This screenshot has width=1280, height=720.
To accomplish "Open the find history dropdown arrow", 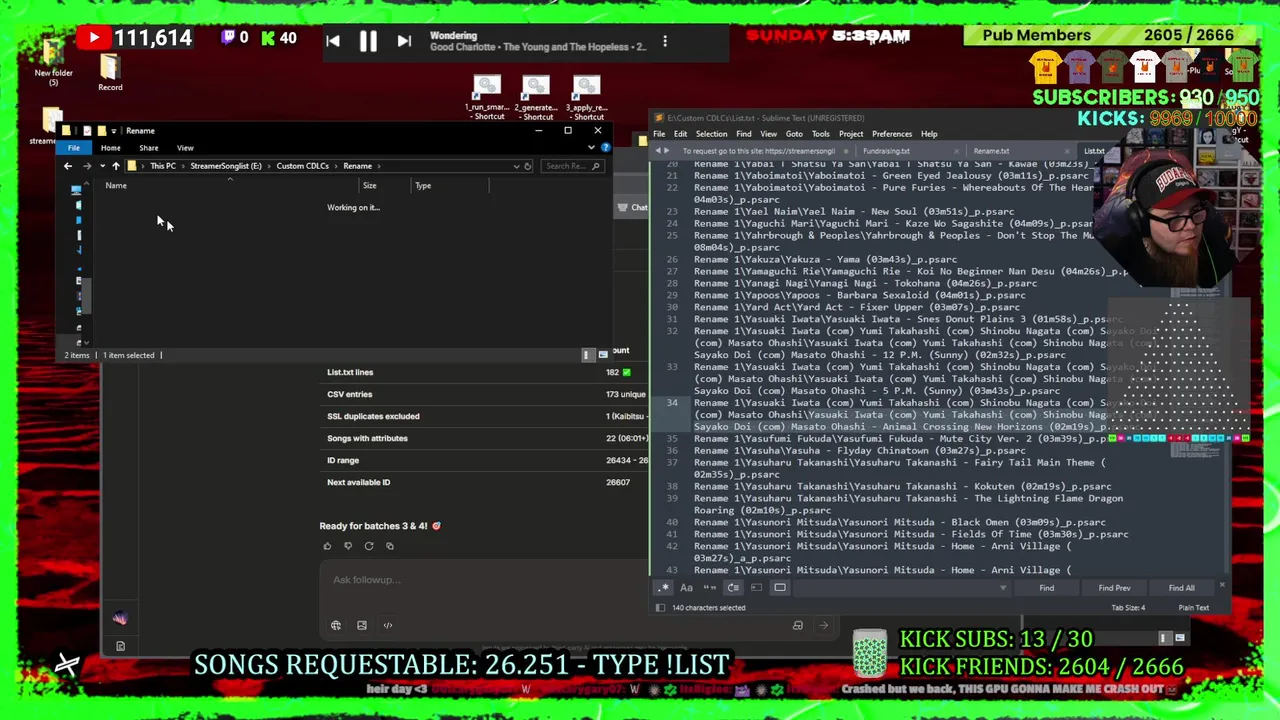I will [1003, 588].
